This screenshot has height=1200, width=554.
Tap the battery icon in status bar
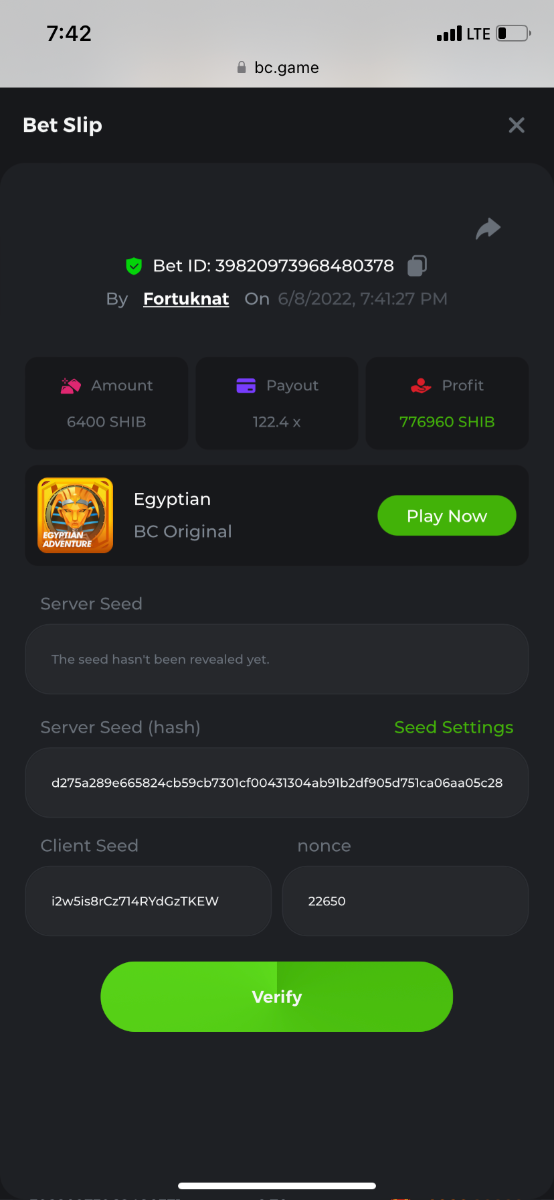click(513, 34)
